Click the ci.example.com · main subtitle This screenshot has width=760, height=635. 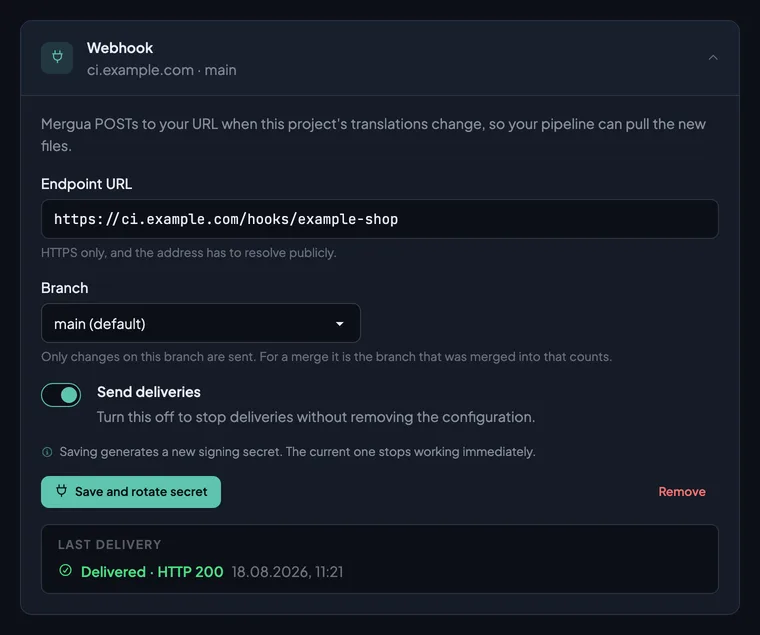[161, 70]
